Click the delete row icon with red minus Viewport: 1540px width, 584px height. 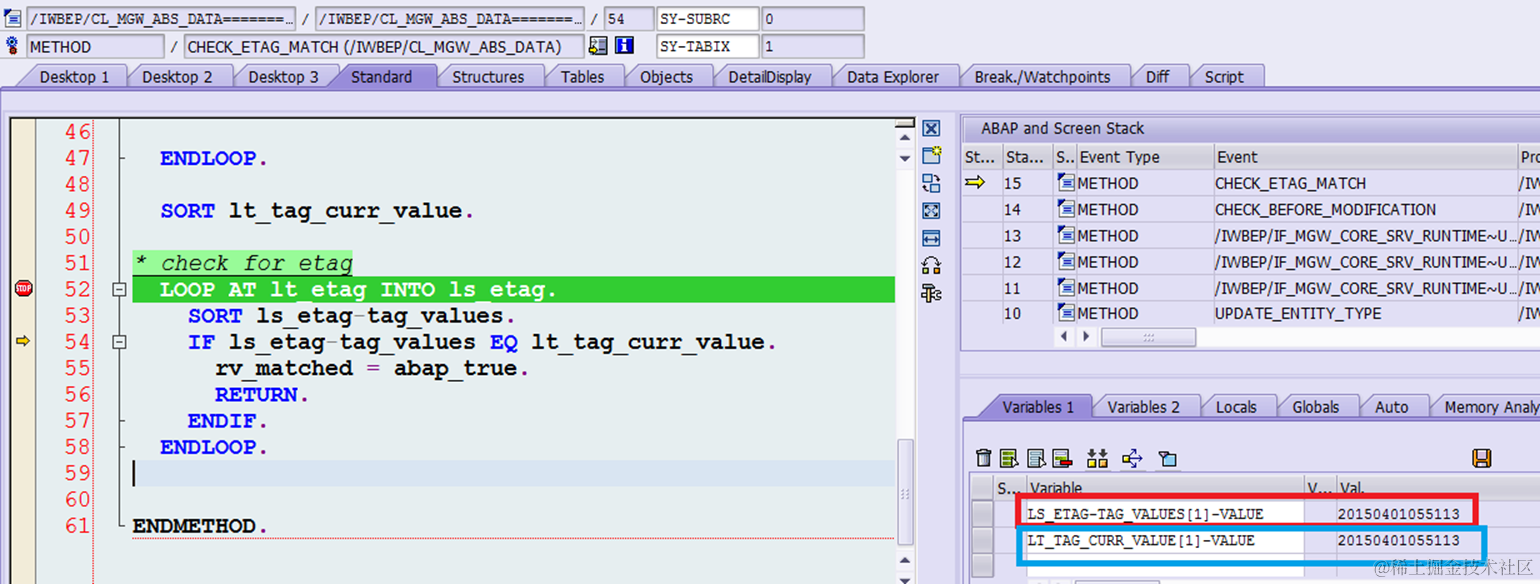pos(1062,458)
